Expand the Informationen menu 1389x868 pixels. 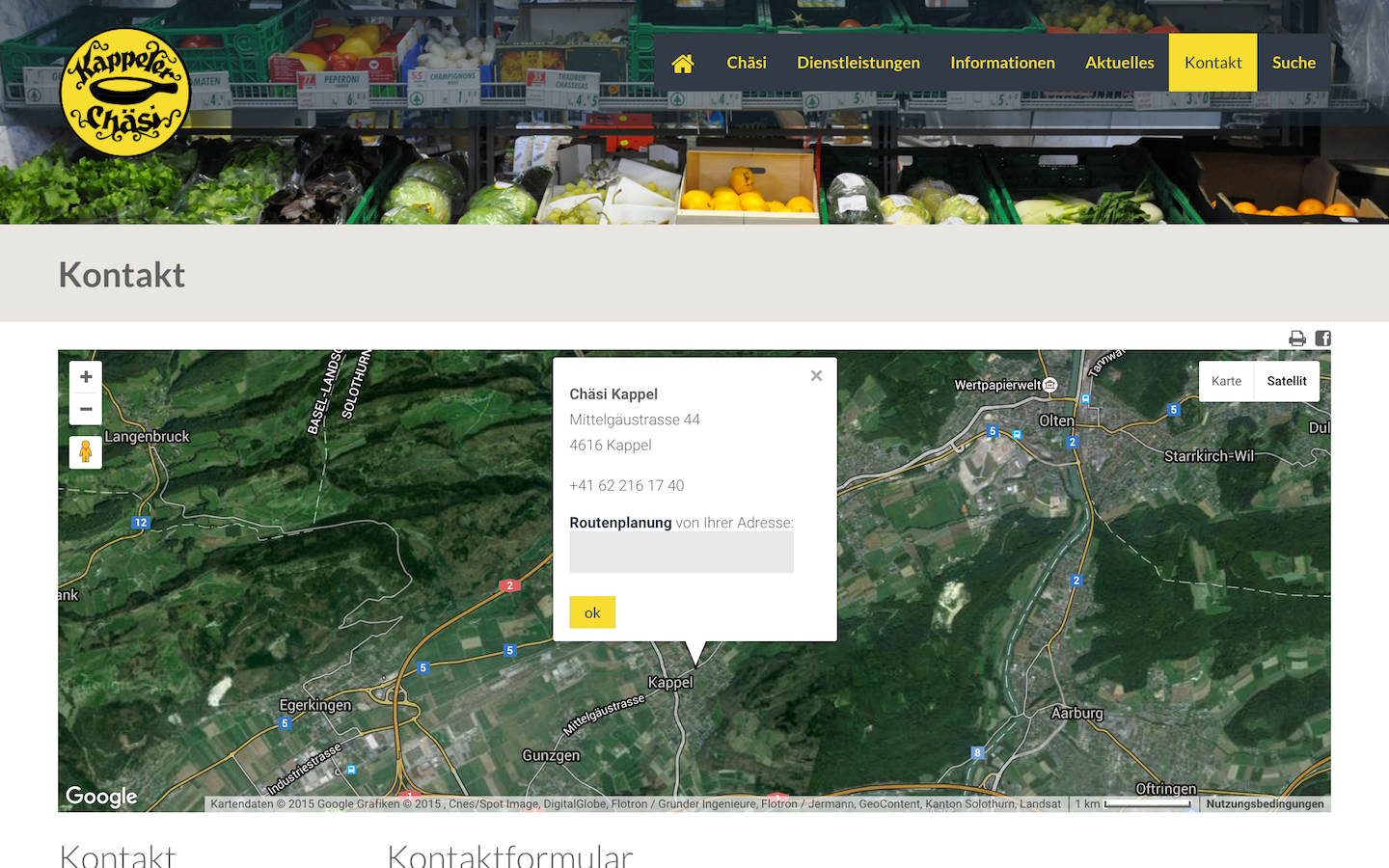1002,63
